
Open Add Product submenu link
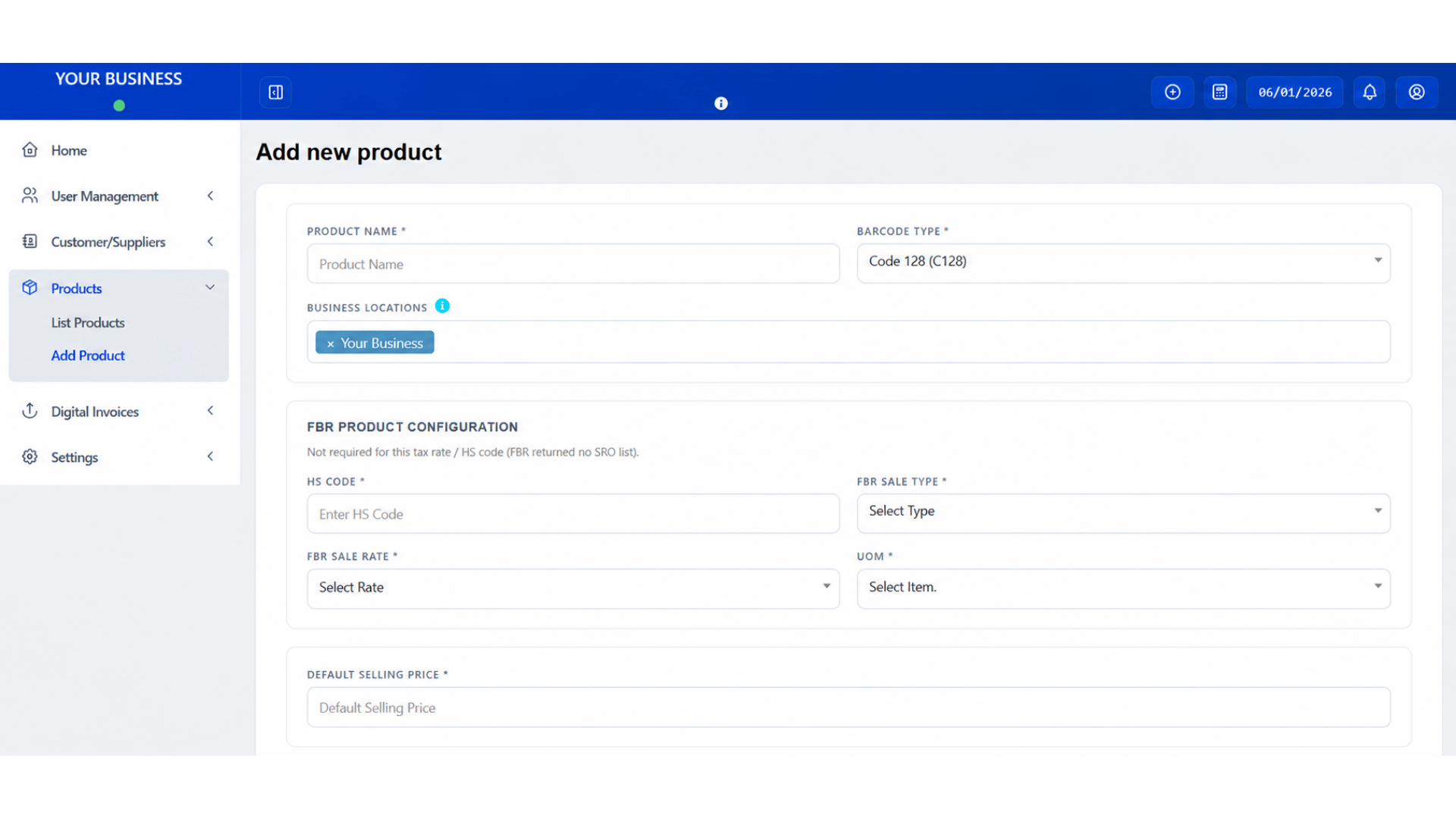point(88,355)
